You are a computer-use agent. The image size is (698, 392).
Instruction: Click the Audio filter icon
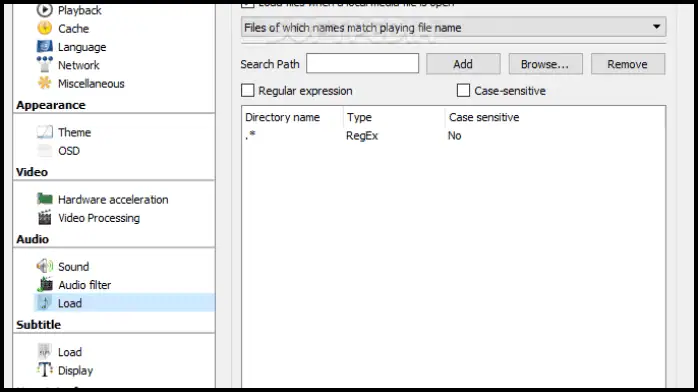(x=45, y=284)
